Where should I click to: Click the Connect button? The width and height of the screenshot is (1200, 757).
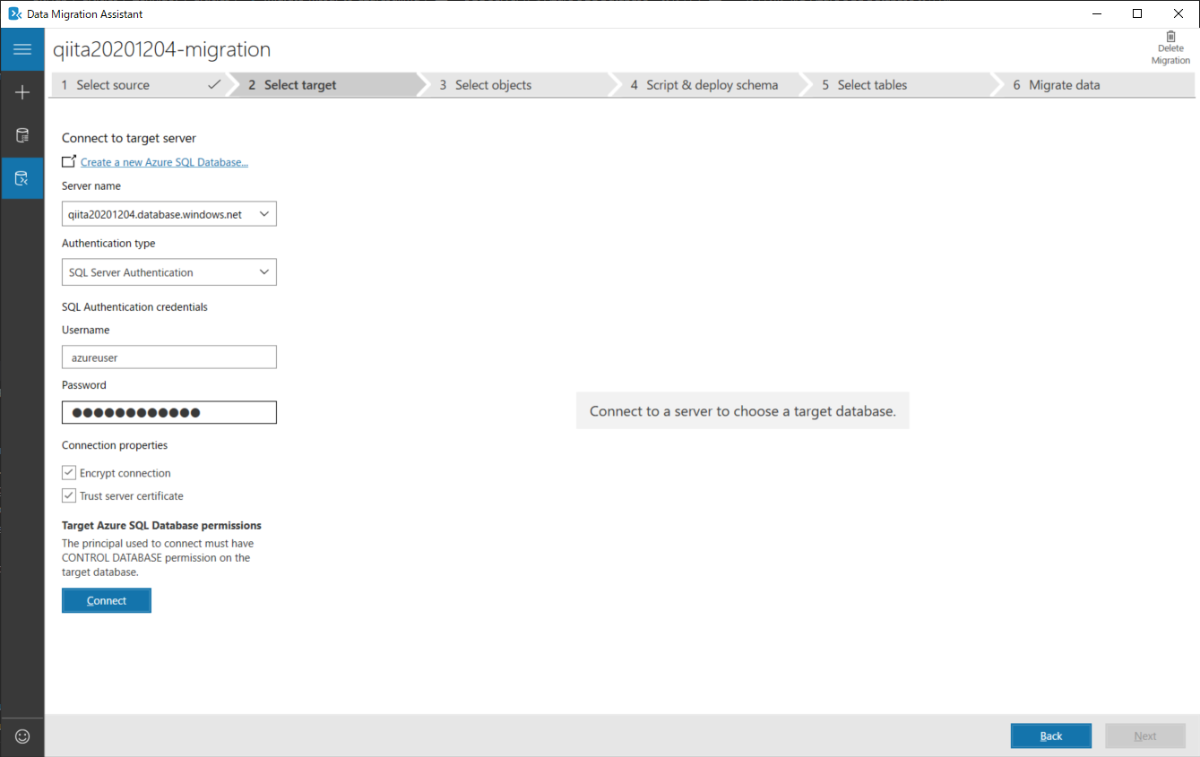pos(106,600)
